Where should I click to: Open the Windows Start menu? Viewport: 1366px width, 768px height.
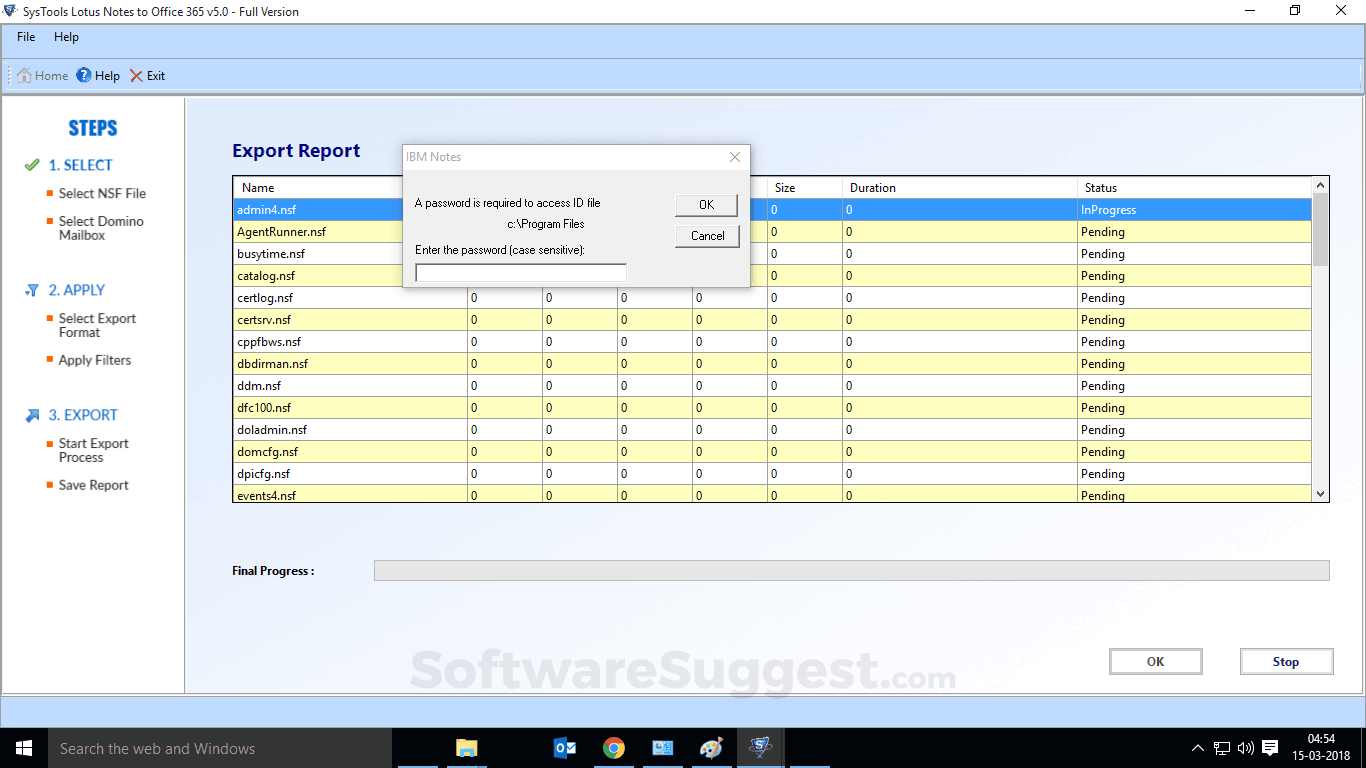click(x=24, y=748)
